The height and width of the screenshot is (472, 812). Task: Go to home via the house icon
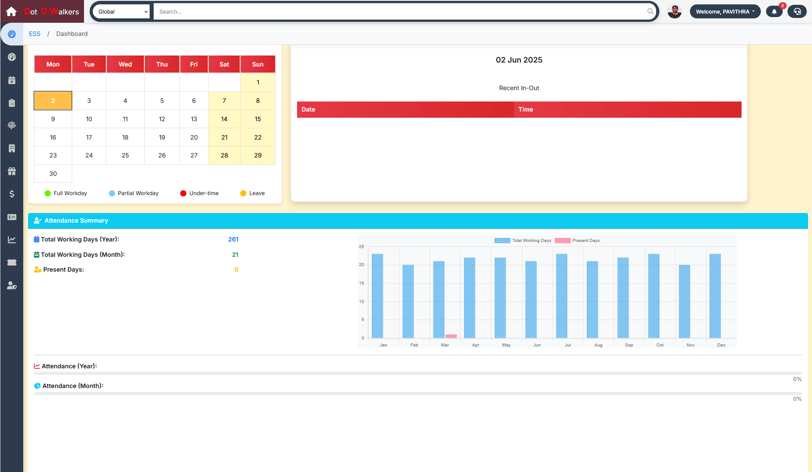pos(11,11)
